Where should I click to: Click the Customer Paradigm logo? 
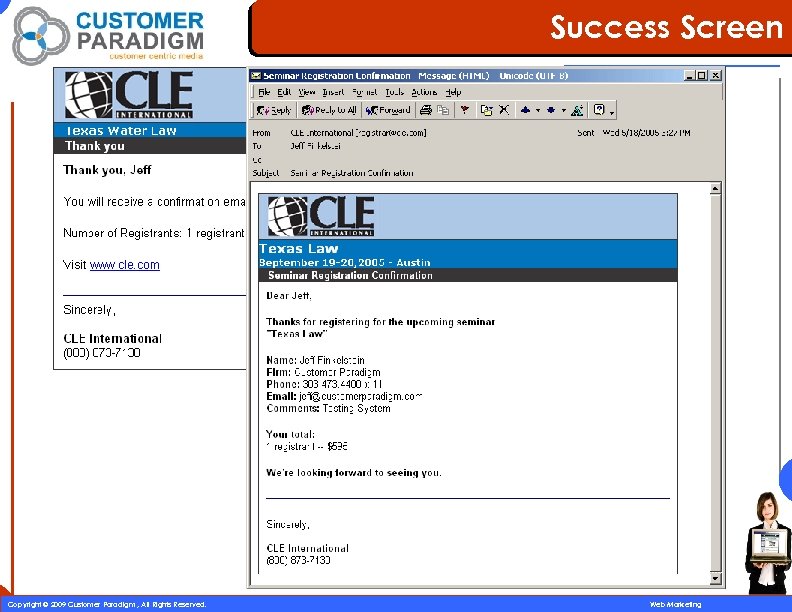point(109,35)
